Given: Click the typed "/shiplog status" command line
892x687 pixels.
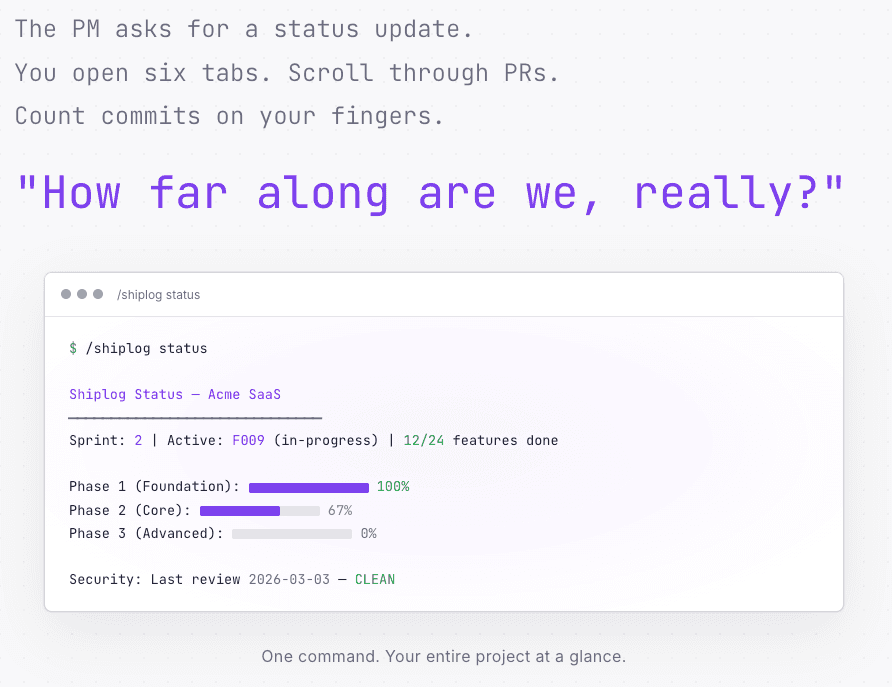Looking at the screenshot, I should (146, 349).
